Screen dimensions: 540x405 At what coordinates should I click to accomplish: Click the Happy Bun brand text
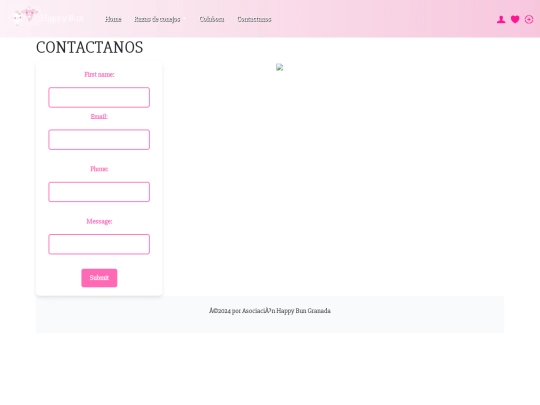[62, 18]
